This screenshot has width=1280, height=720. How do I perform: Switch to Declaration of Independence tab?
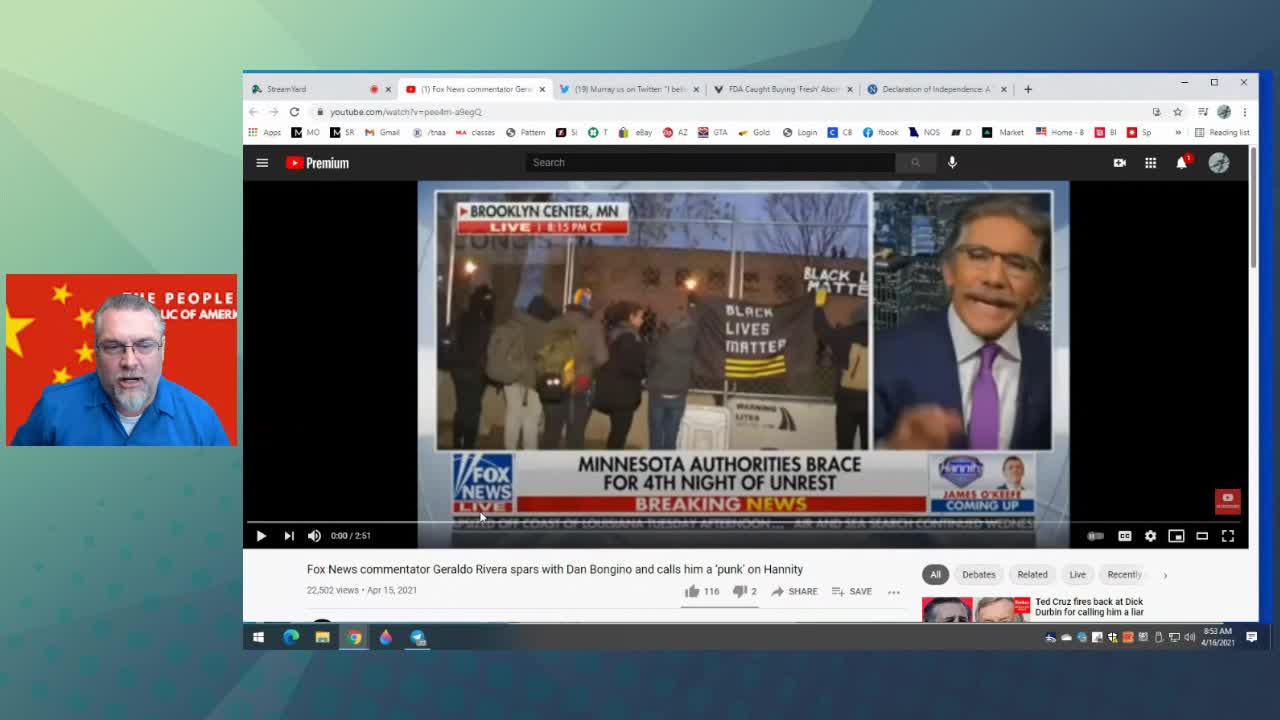click(937, 89)
